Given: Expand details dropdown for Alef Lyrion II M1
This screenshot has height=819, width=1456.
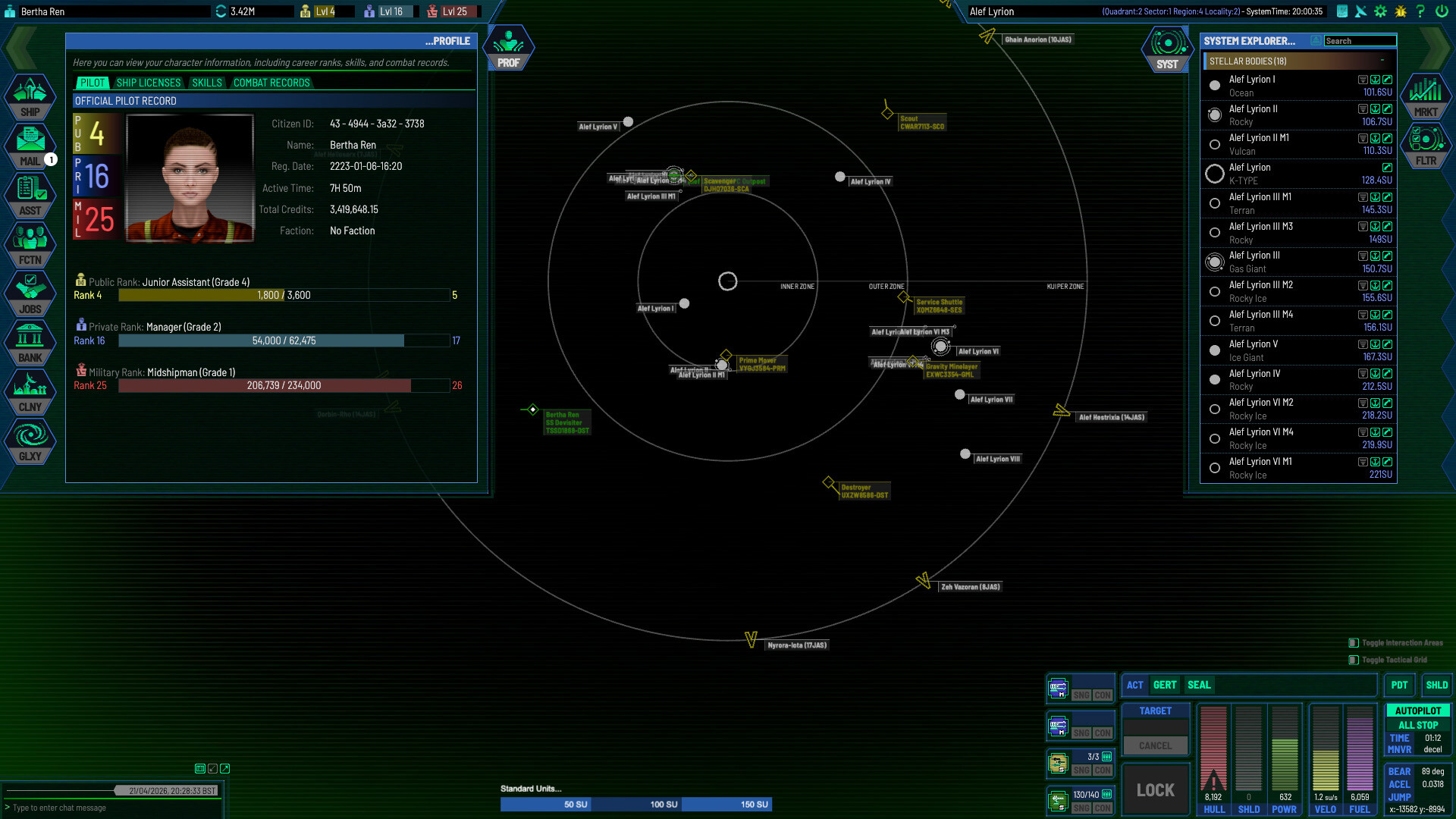Looking at the screenshot, I should click(x=1363, y=139).
